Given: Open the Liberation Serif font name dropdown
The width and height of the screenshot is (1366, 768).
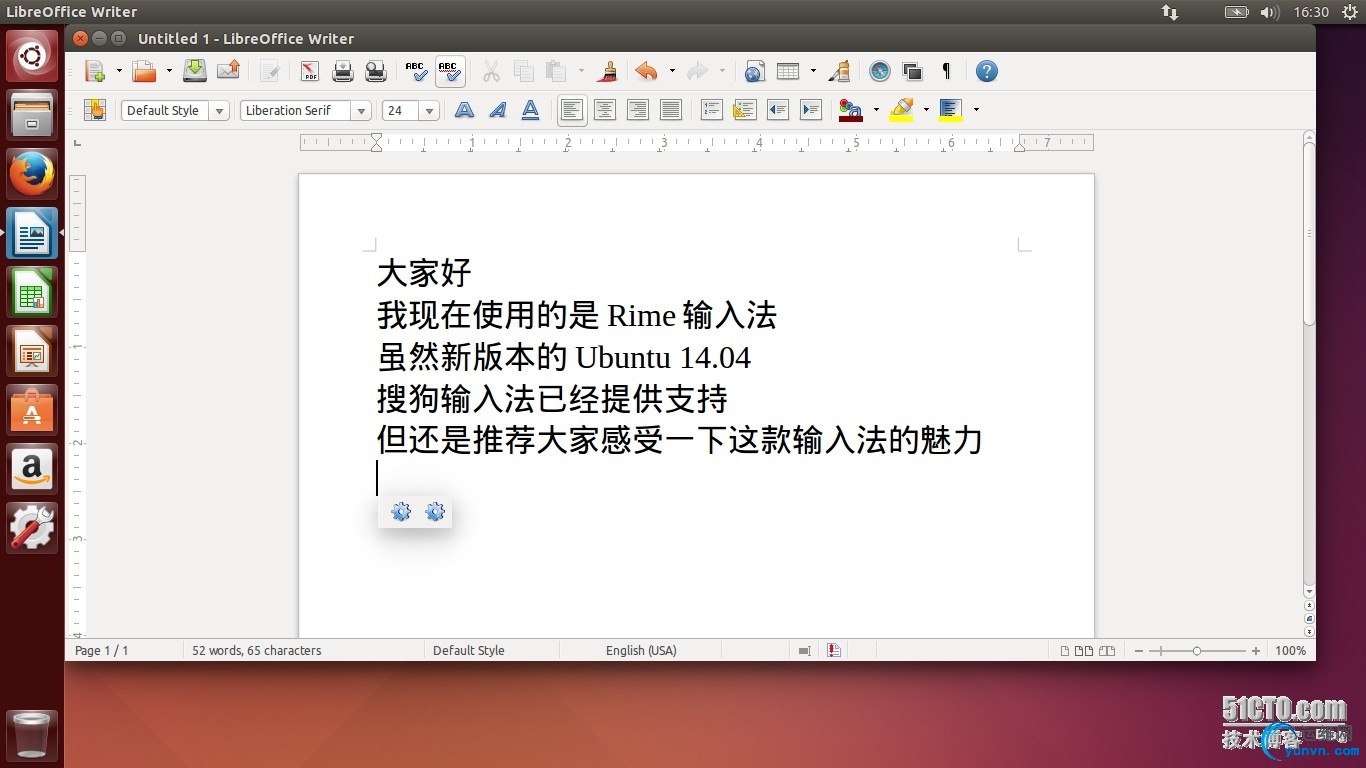Looking at the screenshot, I should pyautogui.click(x=361, y=111).
